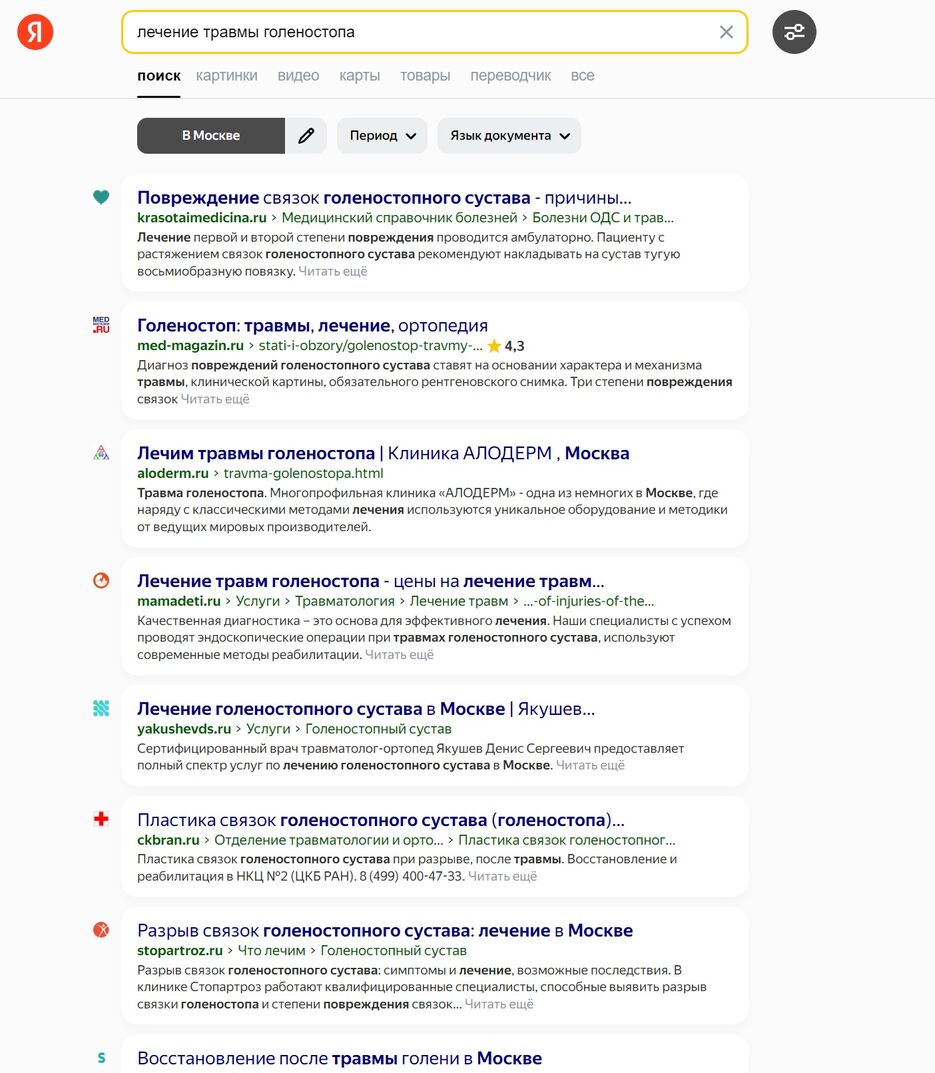Click the green S favicon of last result
The image size is (935, 1073).
point(101,1058)
